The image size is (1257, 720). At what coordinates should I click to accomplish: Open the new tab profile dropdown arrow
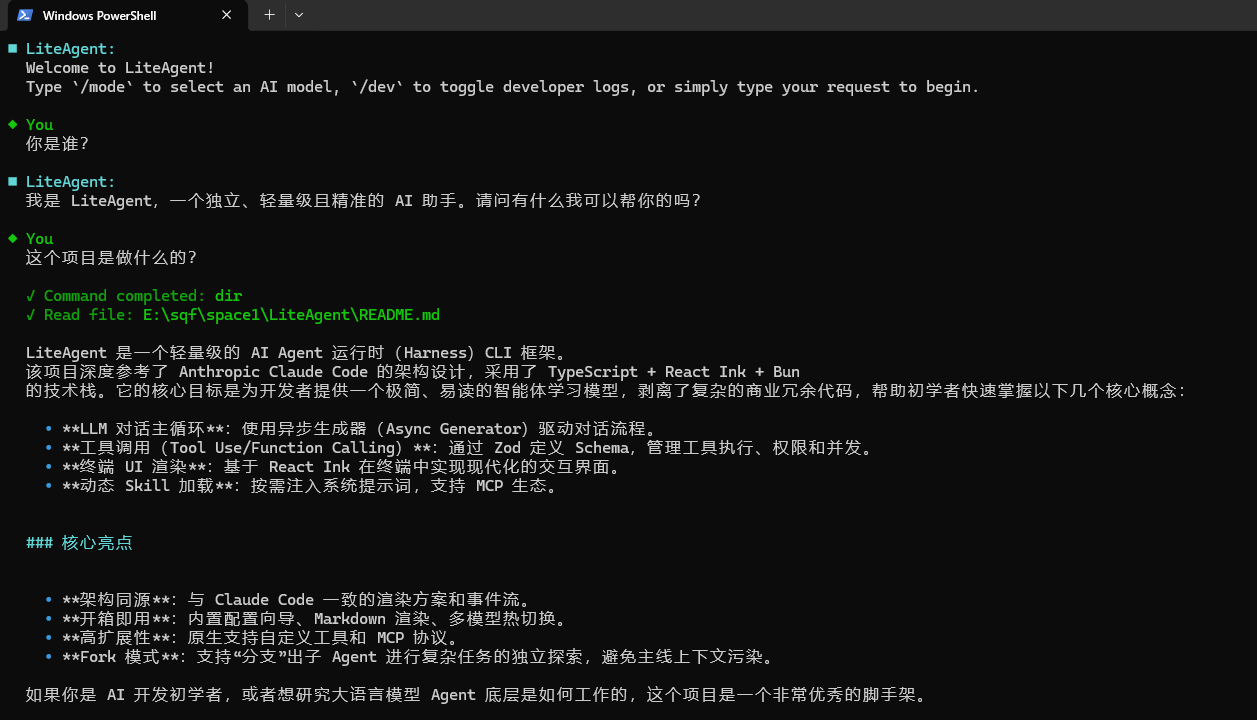[298, 15]
